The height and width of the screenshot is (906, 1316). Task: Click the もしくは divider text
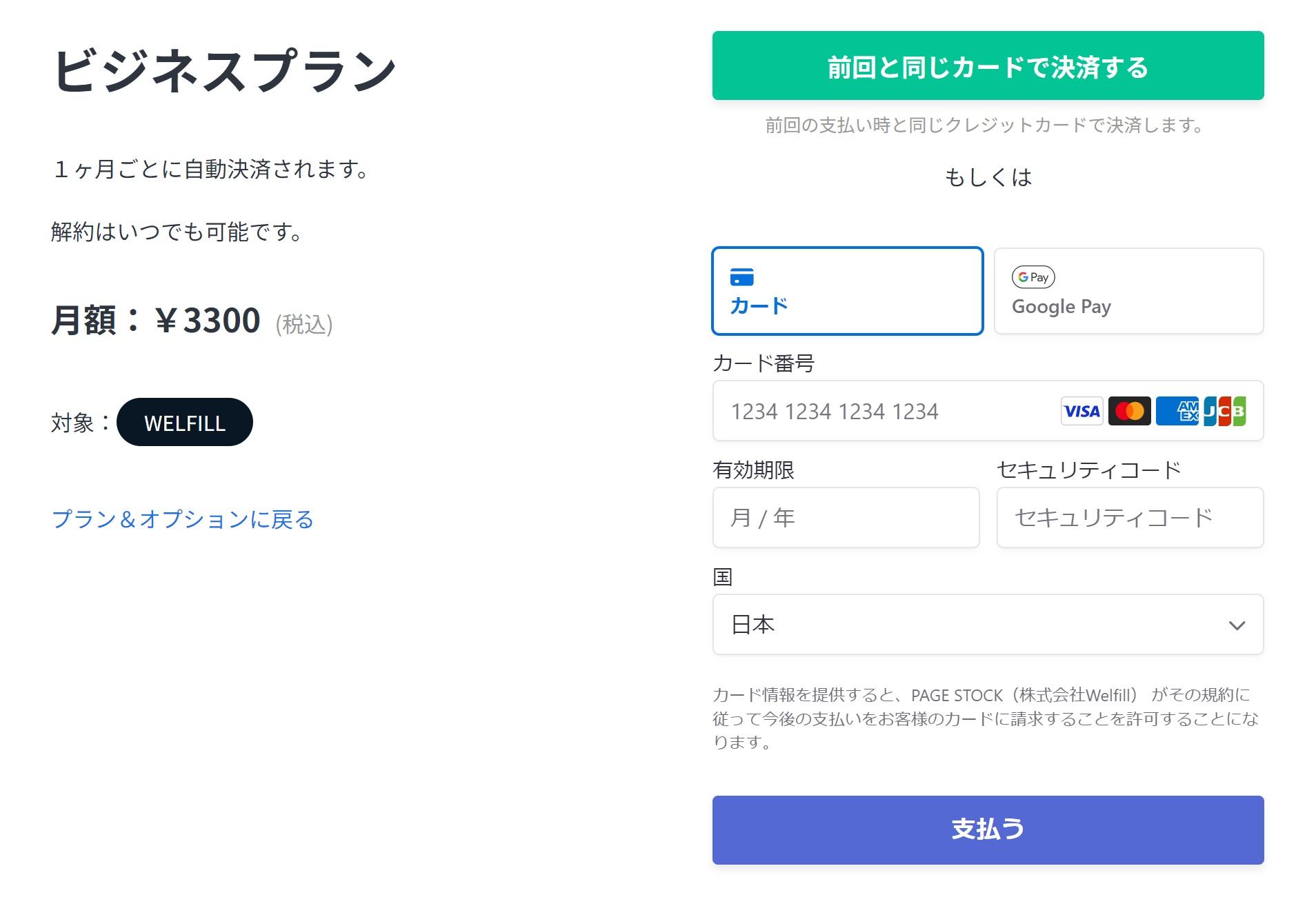pos(988,177)
